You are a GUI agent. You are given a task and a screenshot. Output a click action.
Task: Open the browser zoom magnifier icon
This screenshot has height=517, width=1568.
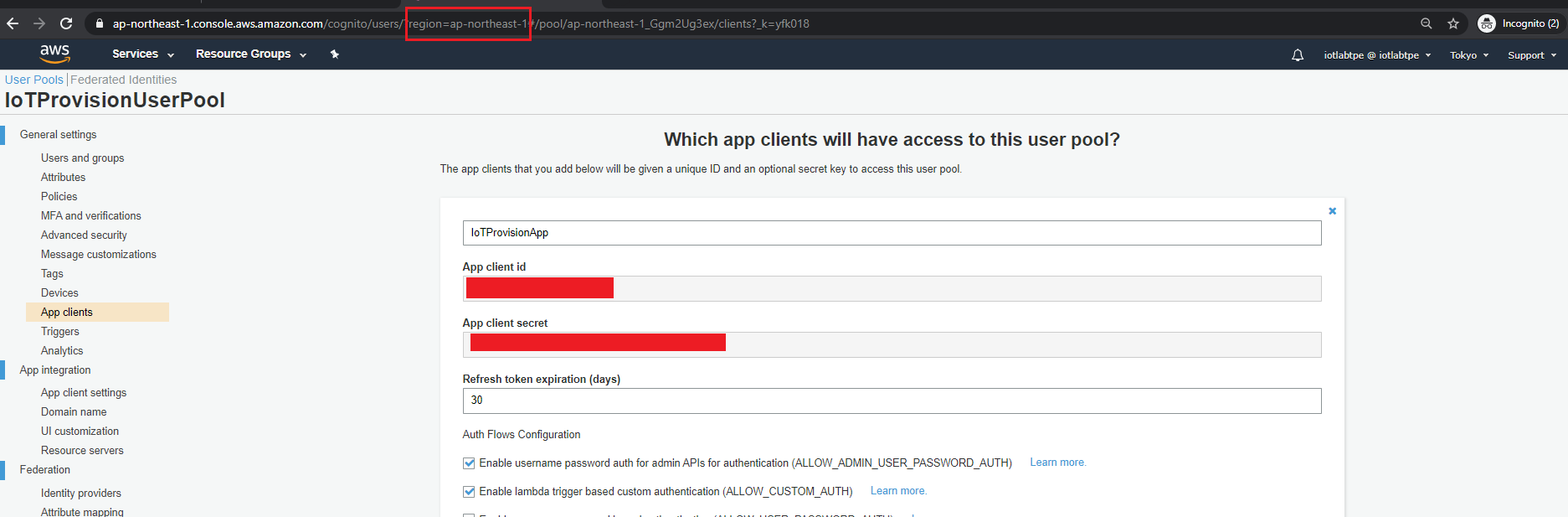tap(1427, 23)
